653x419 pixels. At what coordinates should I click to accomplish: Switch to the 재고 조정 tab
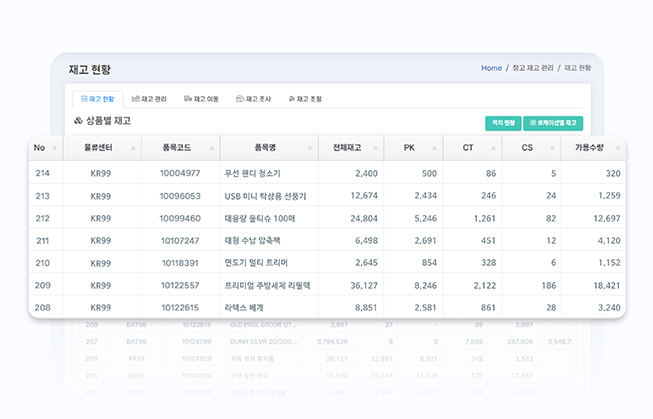click(x=305, y=99)
